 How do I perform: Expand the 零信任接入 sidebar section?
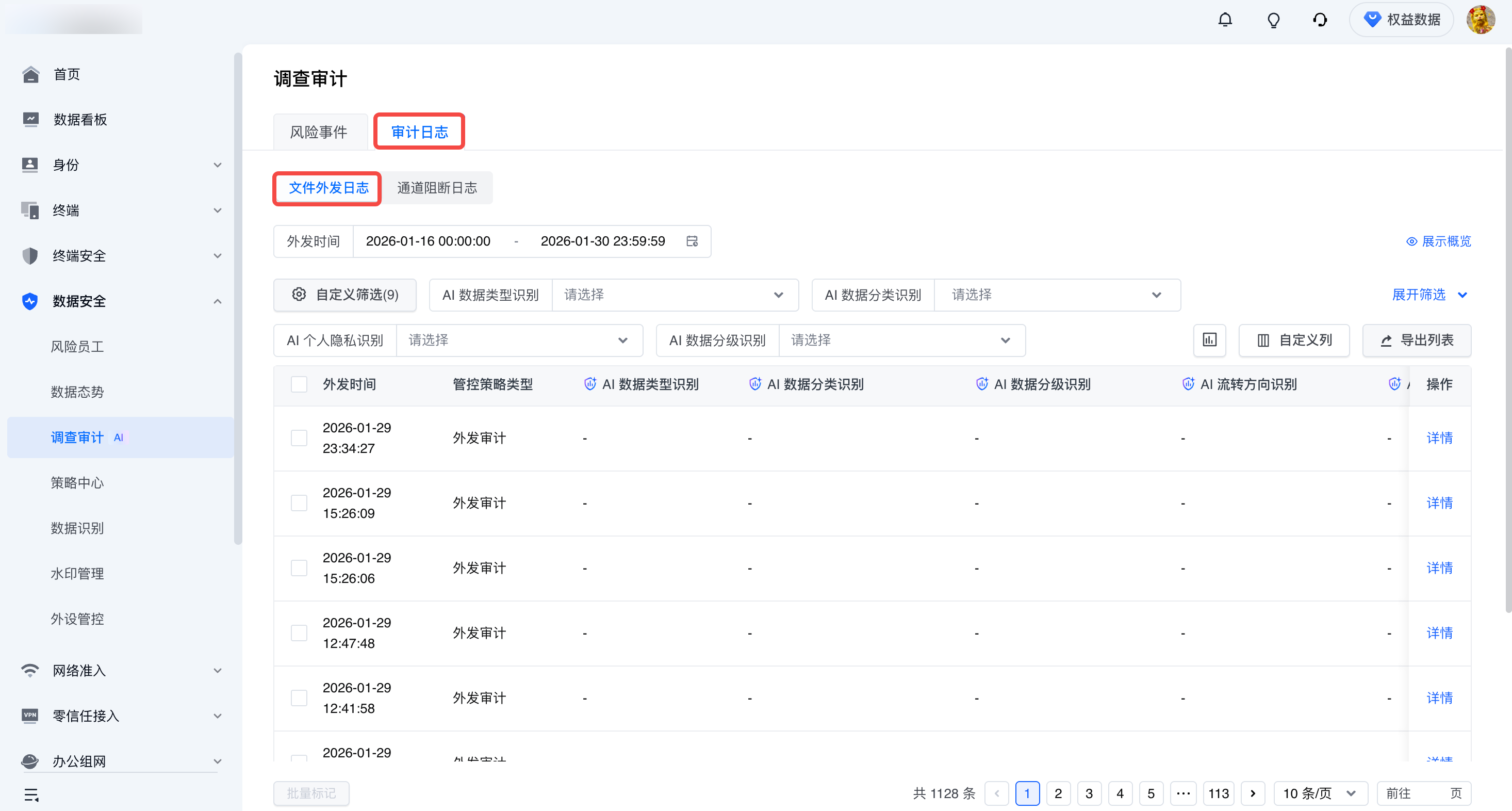pos(218,716)
